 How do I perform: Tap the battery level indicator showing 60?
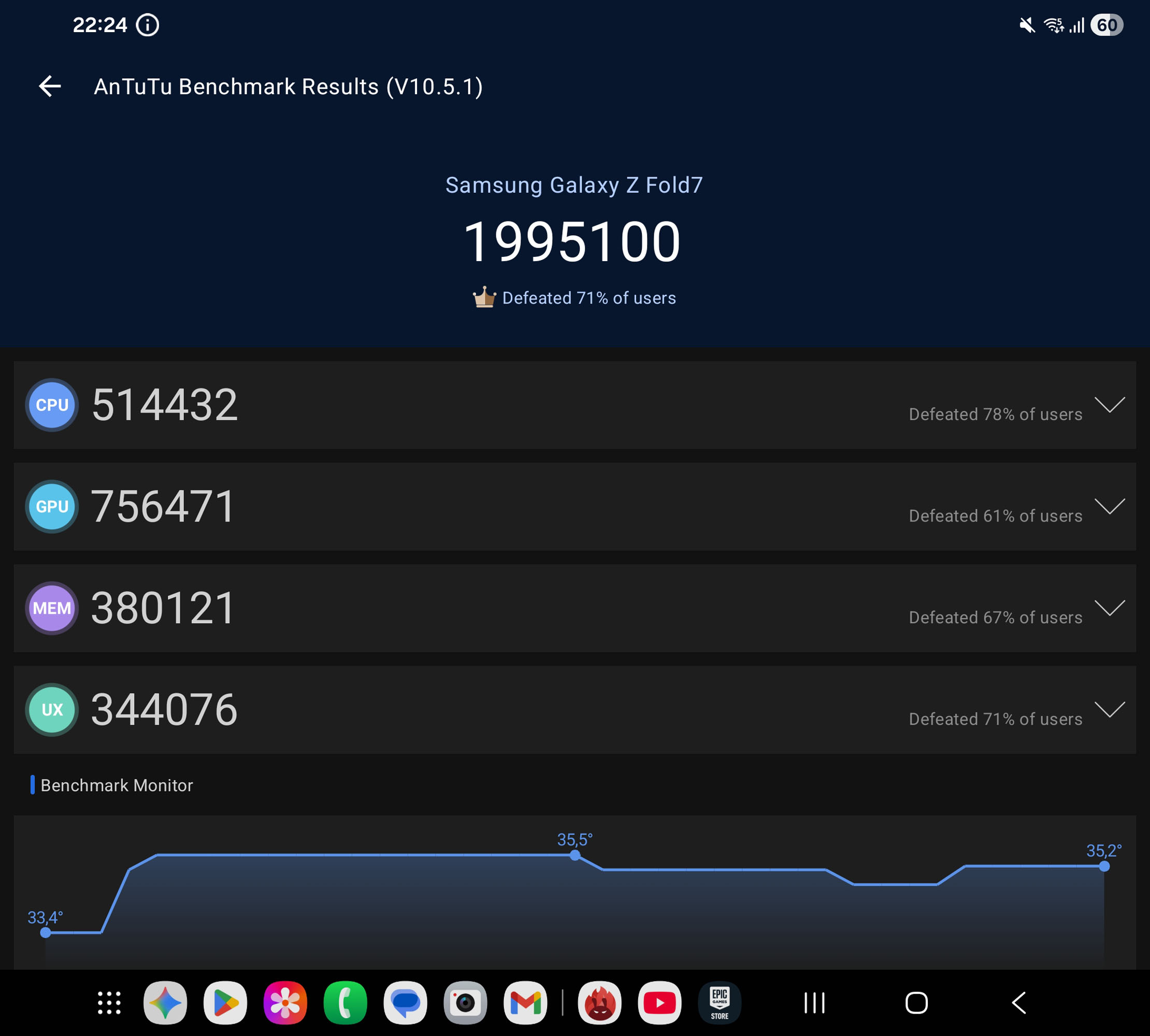(x=1106, y=25)
